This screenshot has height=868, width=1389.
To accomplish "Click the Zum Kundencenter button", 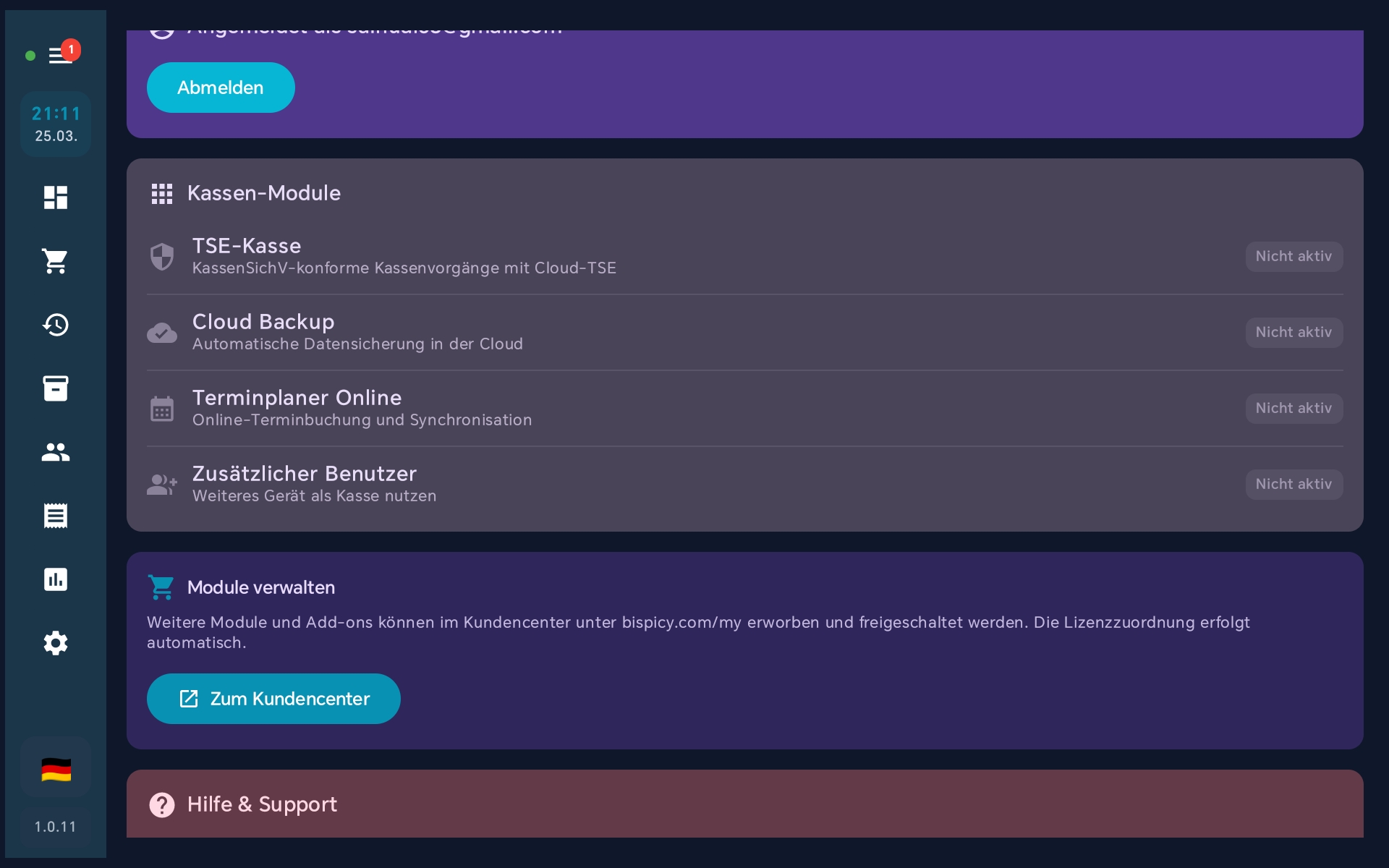I will tap(273, 699).
